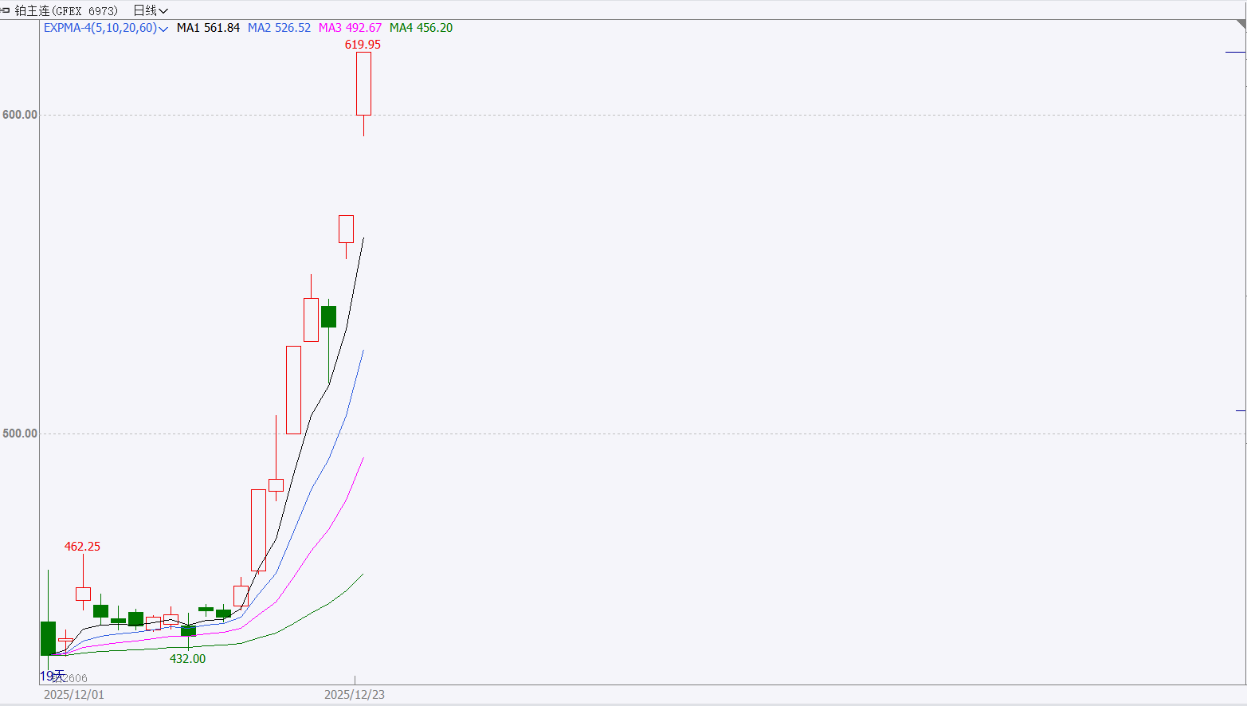Click the 600.00 price axis label
1247x706 pixels.
(20, 115)
